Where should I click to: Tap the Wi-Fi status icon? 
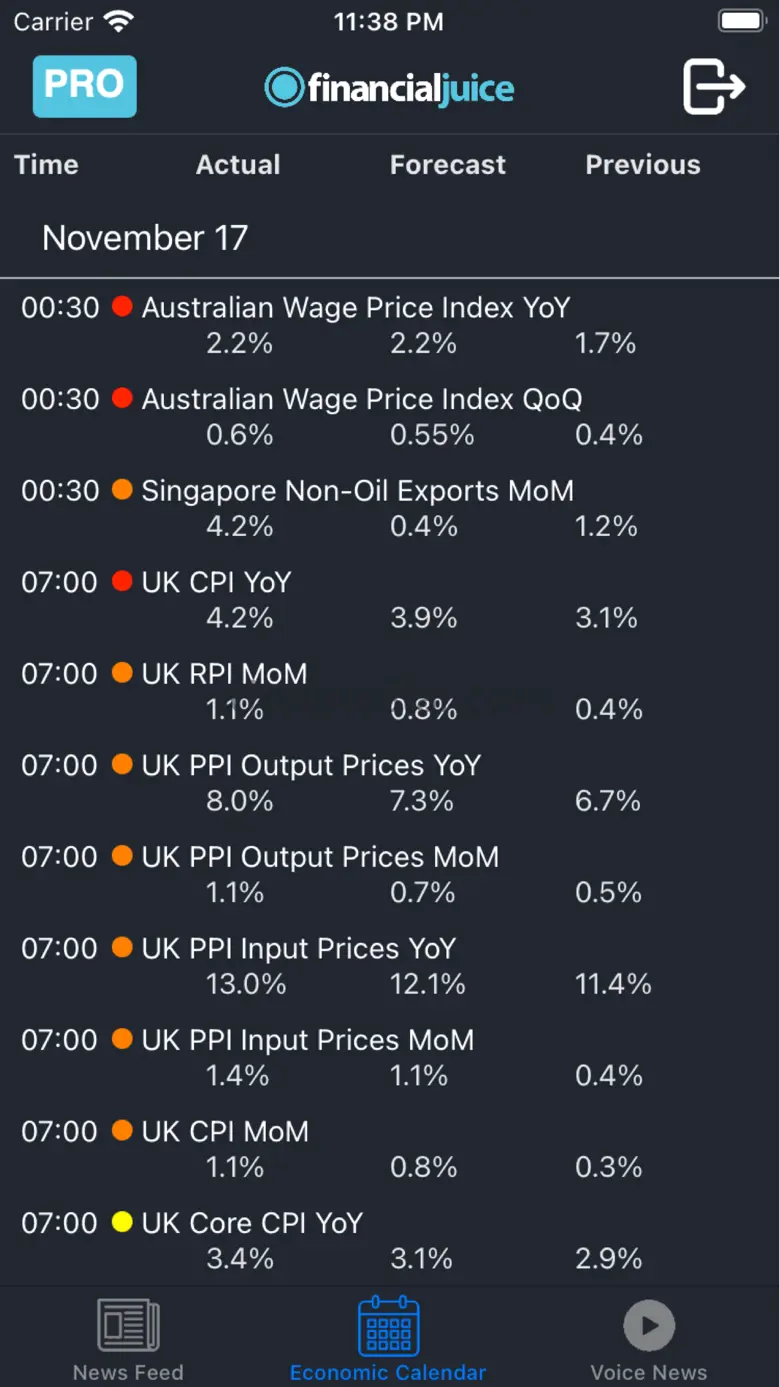click(x=118, y=21)
